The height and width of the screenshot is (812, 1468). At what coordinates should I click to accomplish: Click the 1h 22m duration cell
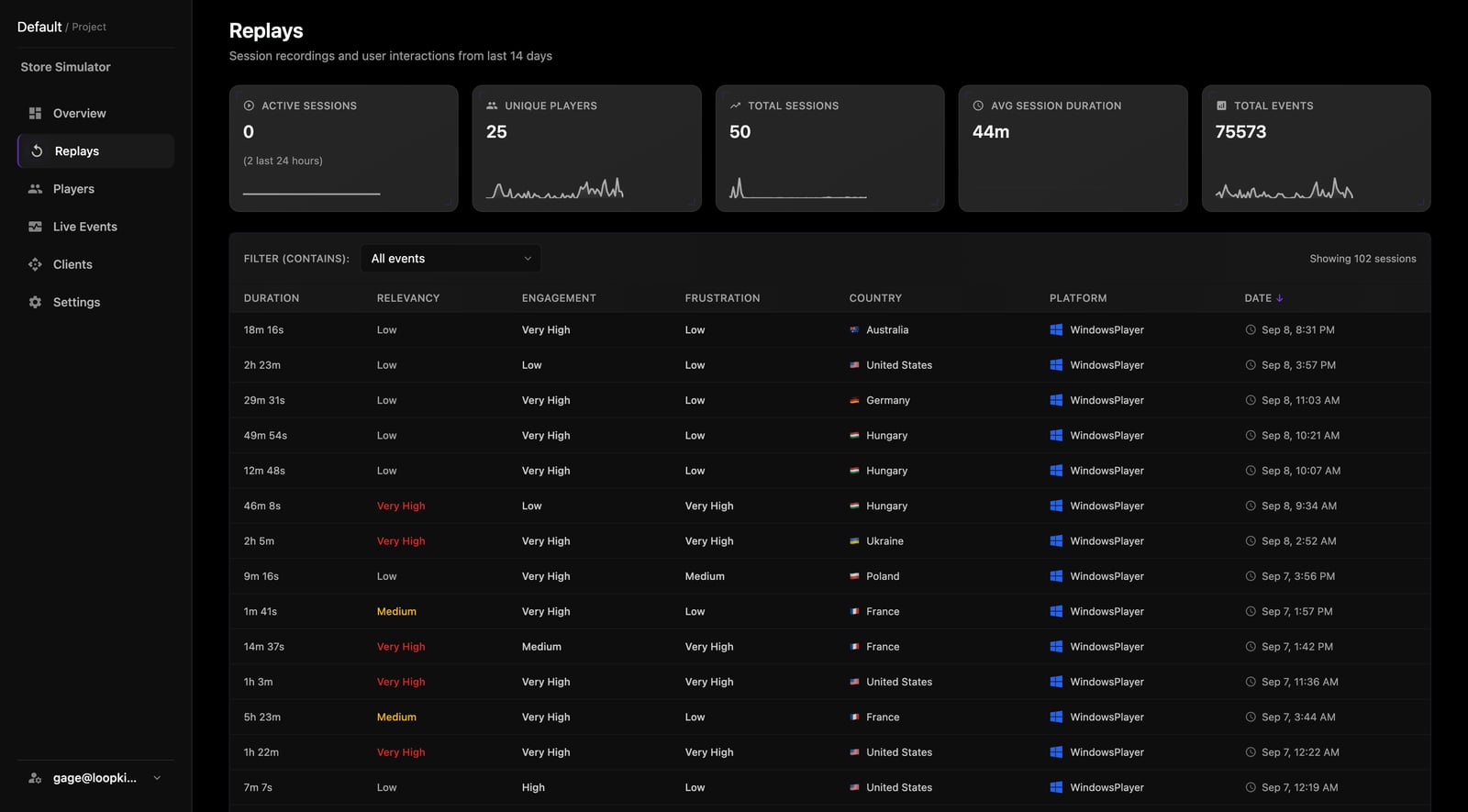tap(261, 752)
